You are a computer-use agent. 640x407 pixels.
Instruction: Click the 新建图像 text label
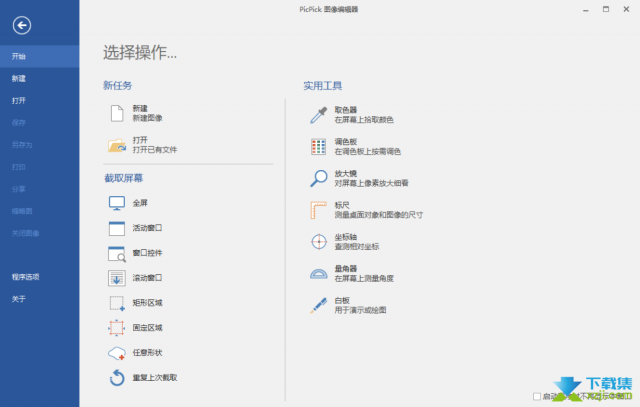(x=147, y=118)
